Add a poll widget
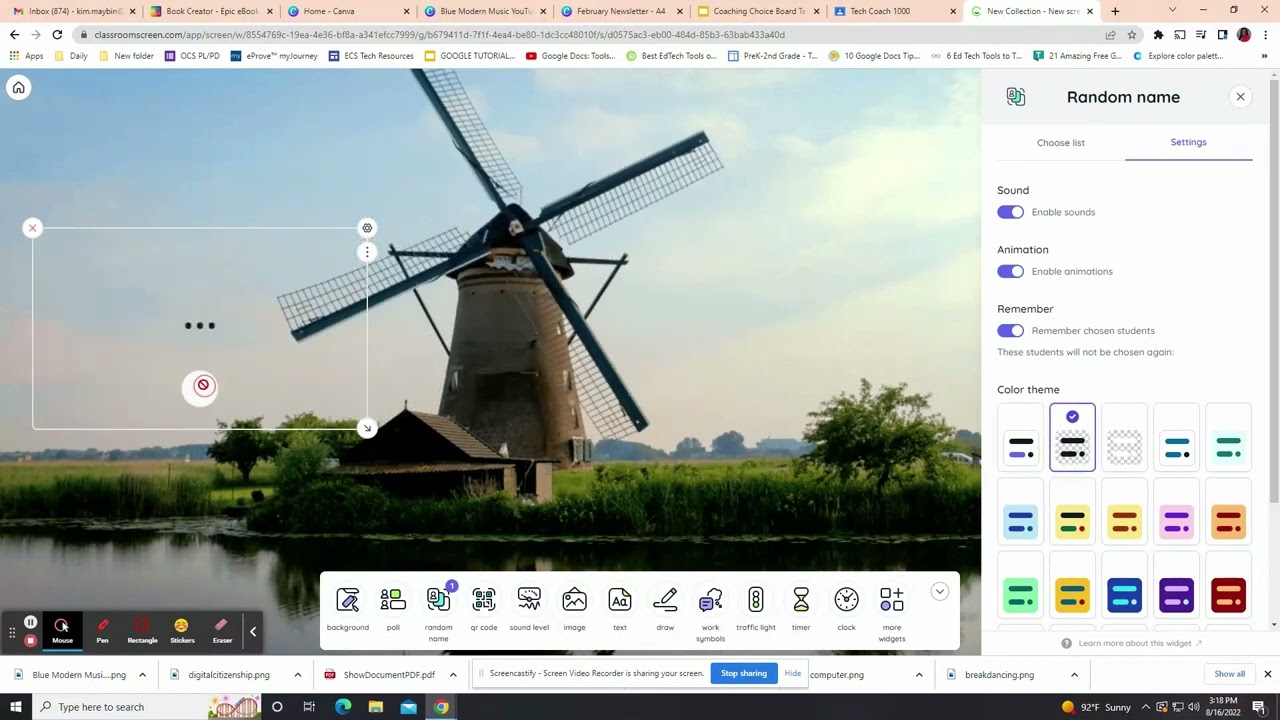Screen dimensions: 1280x720 pos(393,609)
